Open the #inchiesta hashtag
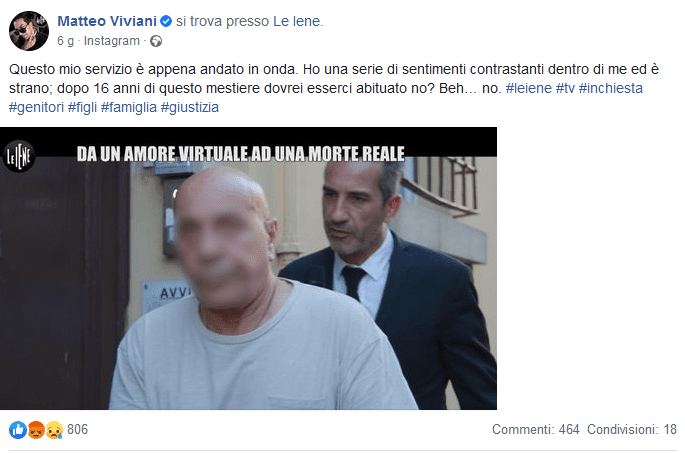This screenshot has height=453, width=685. tap(610, 88)
